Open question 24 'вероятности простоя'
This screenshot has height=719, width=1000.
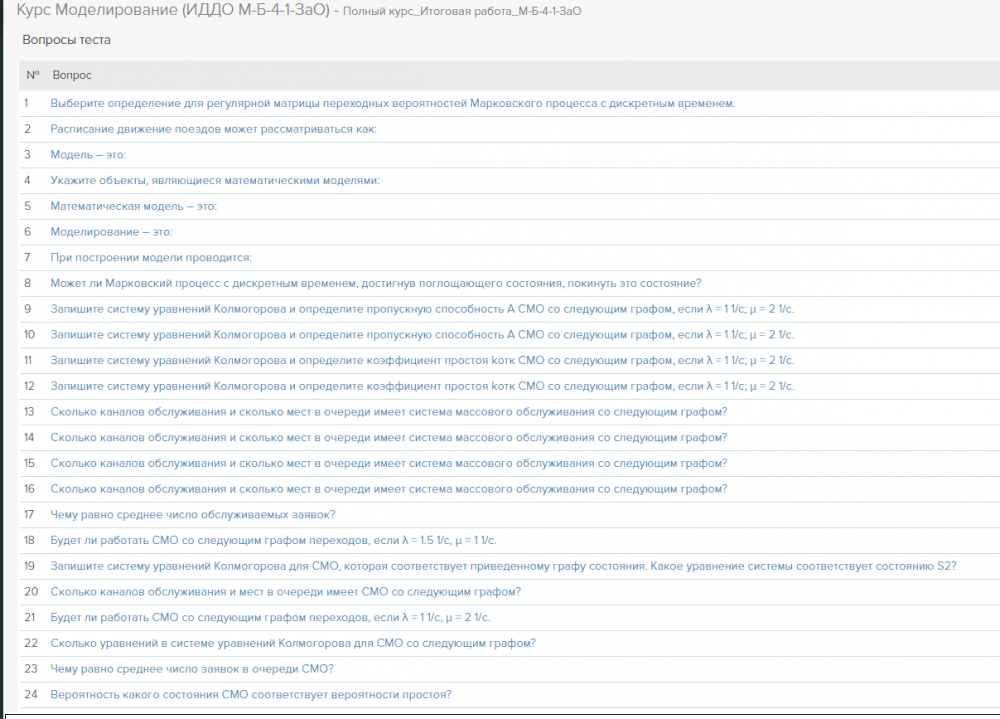click(x=251, y=694)
